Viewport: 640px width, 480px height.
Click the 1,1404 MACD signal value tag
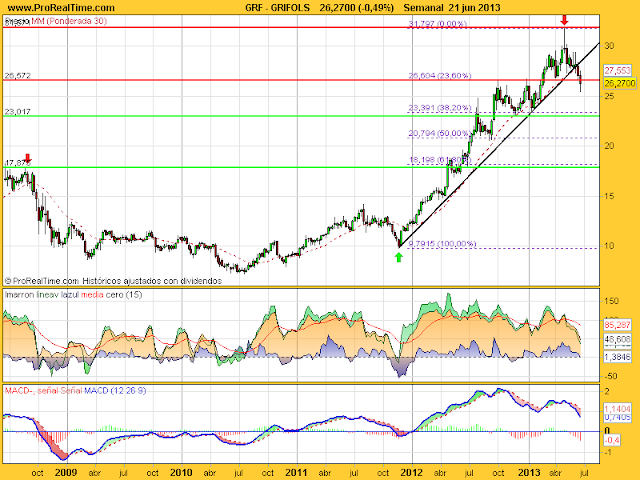coord(618,408)
